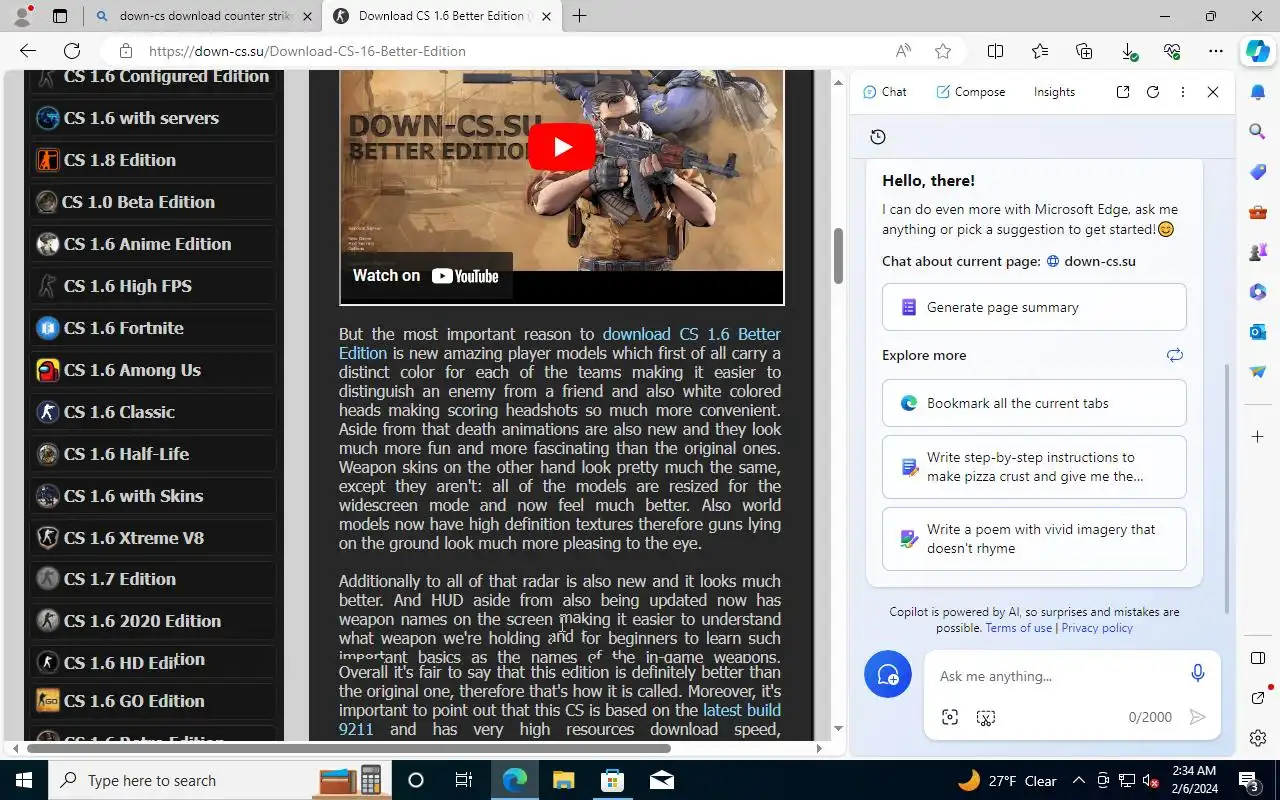Image resolution: width=1280 pixels, height=800 pixels.
Task: Open CS 1.6 Among Us menu item
Action: click(x=154, y=370)
